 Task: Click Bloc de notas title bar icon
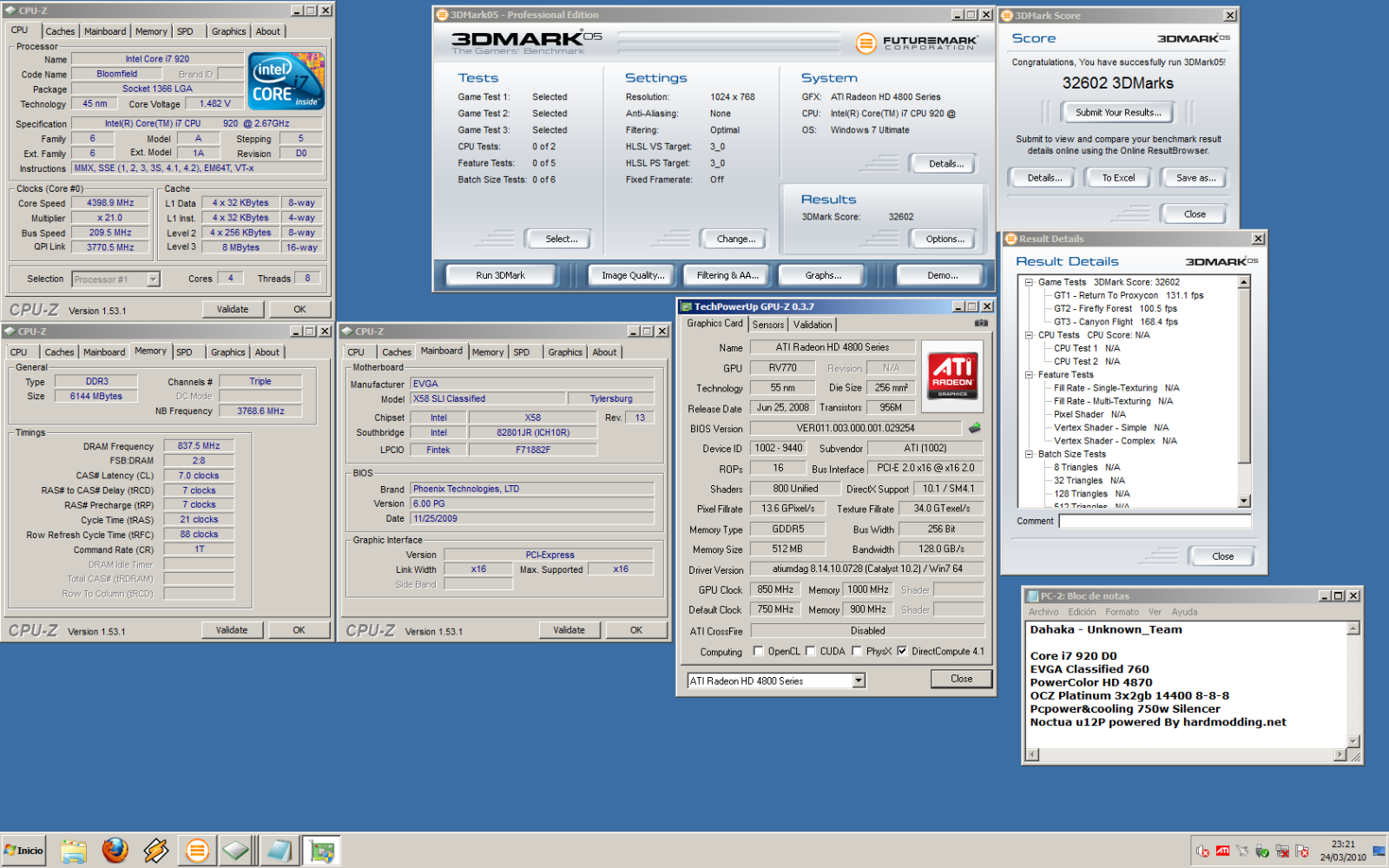[1032, 595]
